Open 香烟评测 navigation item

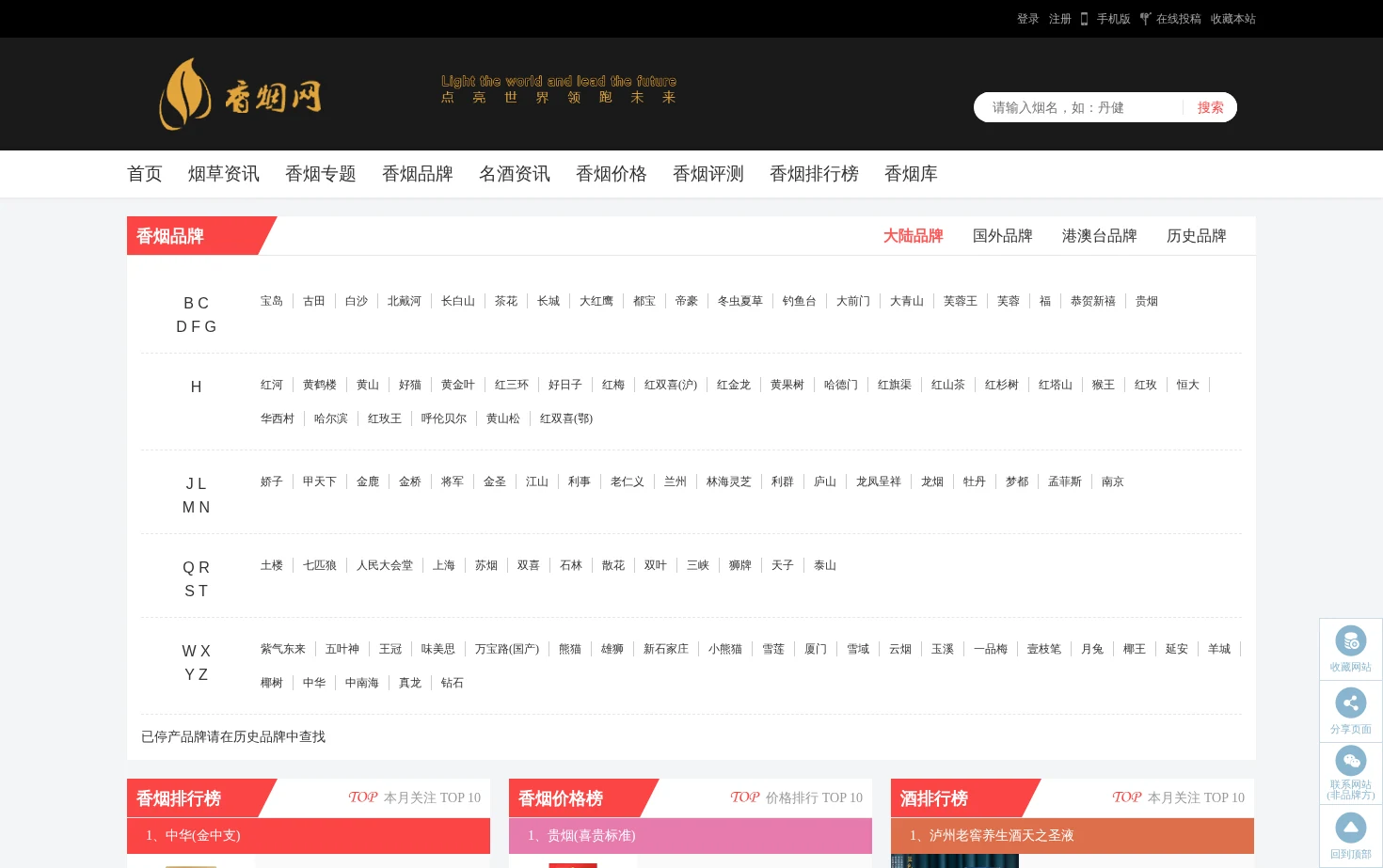tap(708, 174)
